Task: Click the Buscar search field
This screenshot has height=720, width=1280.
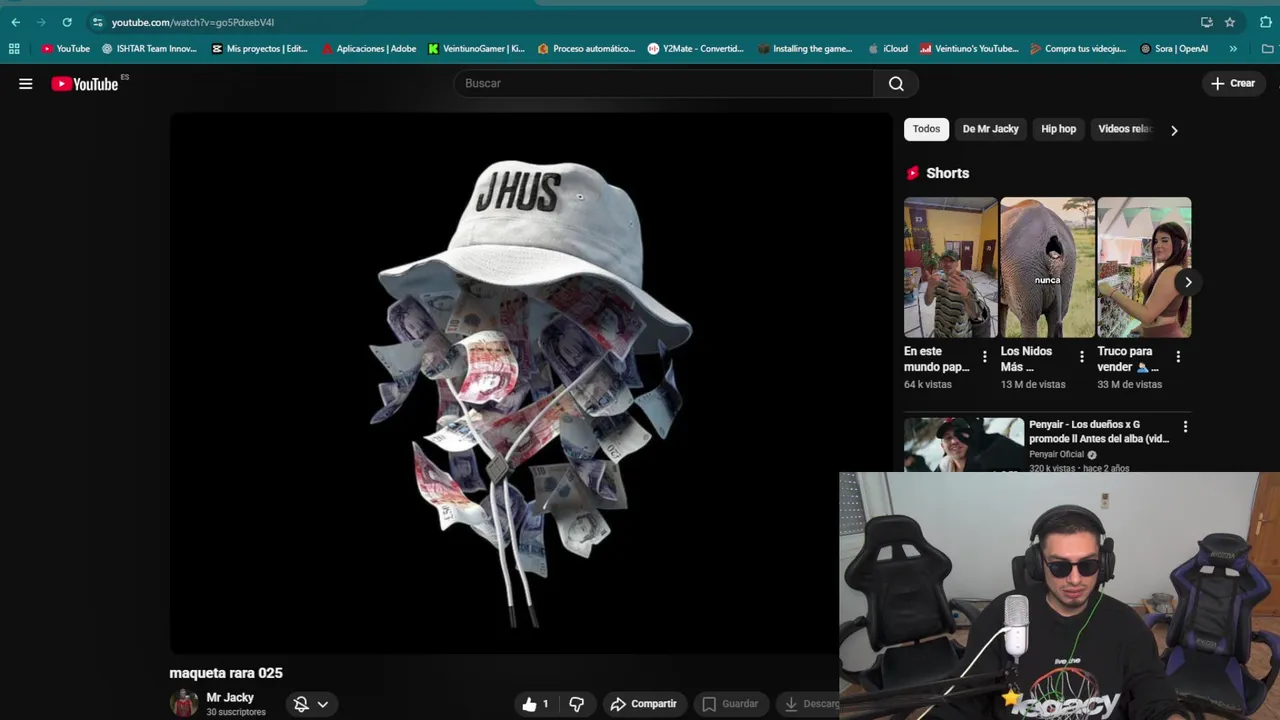Action: [664, 84]
